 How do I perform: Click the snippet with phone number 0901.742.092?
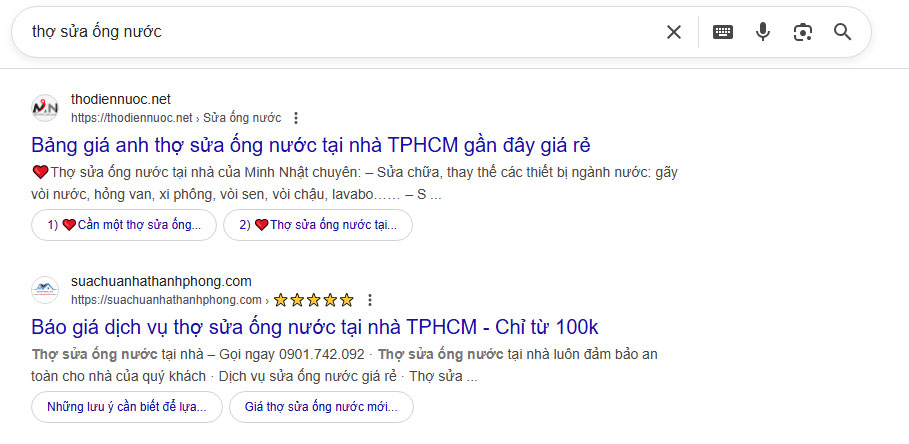344,365
